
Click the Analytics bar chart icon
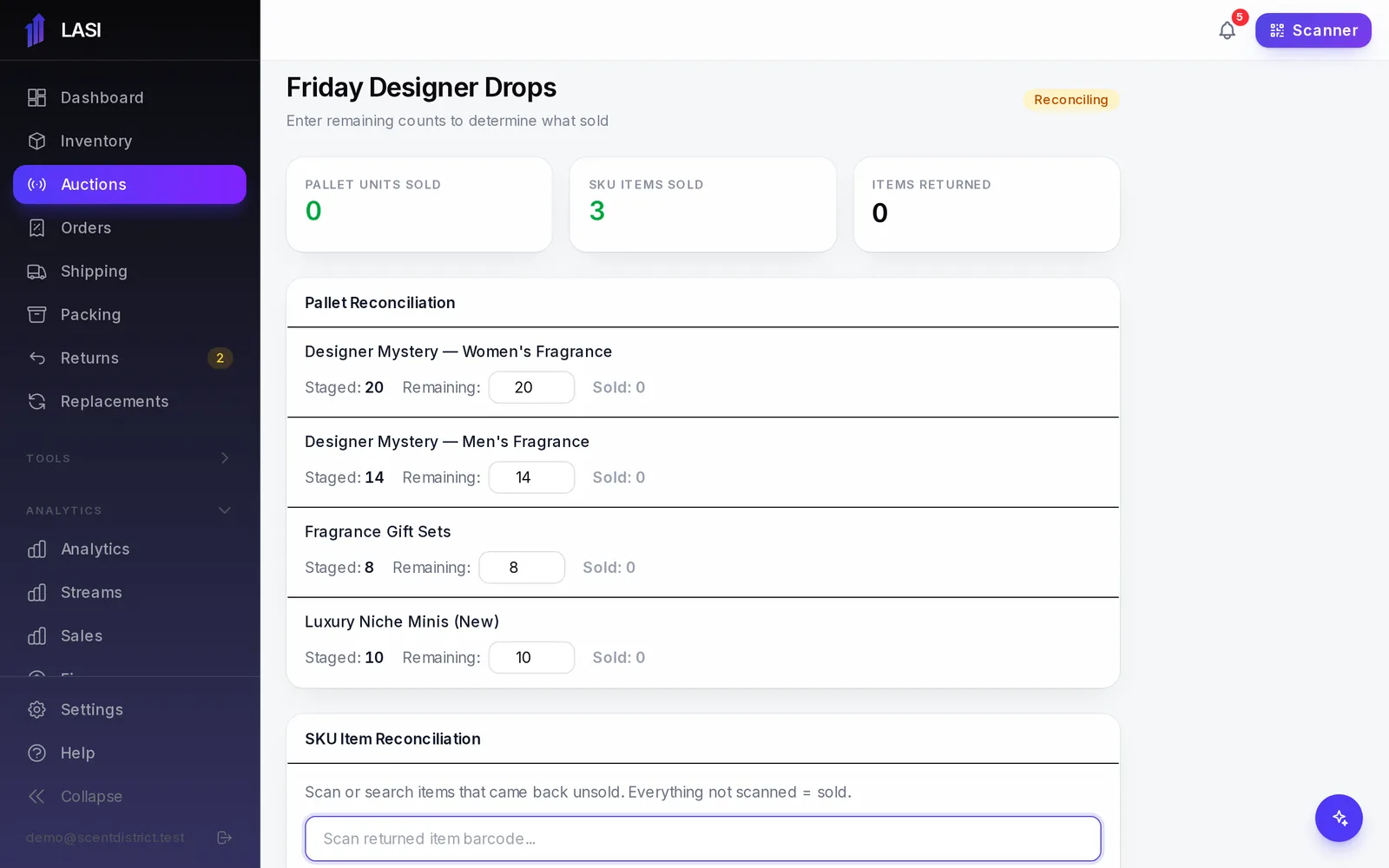(36, 549)
